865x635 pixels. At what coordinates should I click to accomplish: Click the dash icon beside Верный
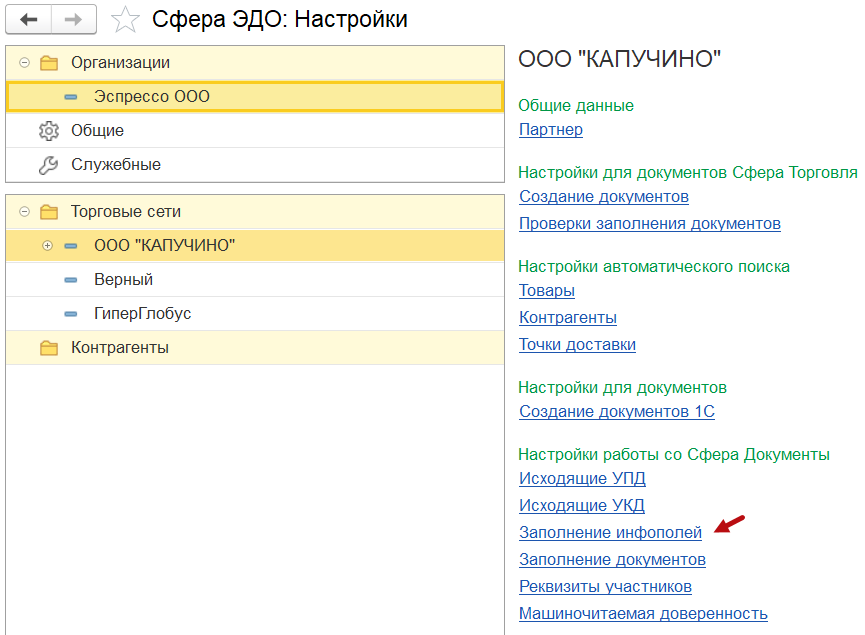click(71, 280)
